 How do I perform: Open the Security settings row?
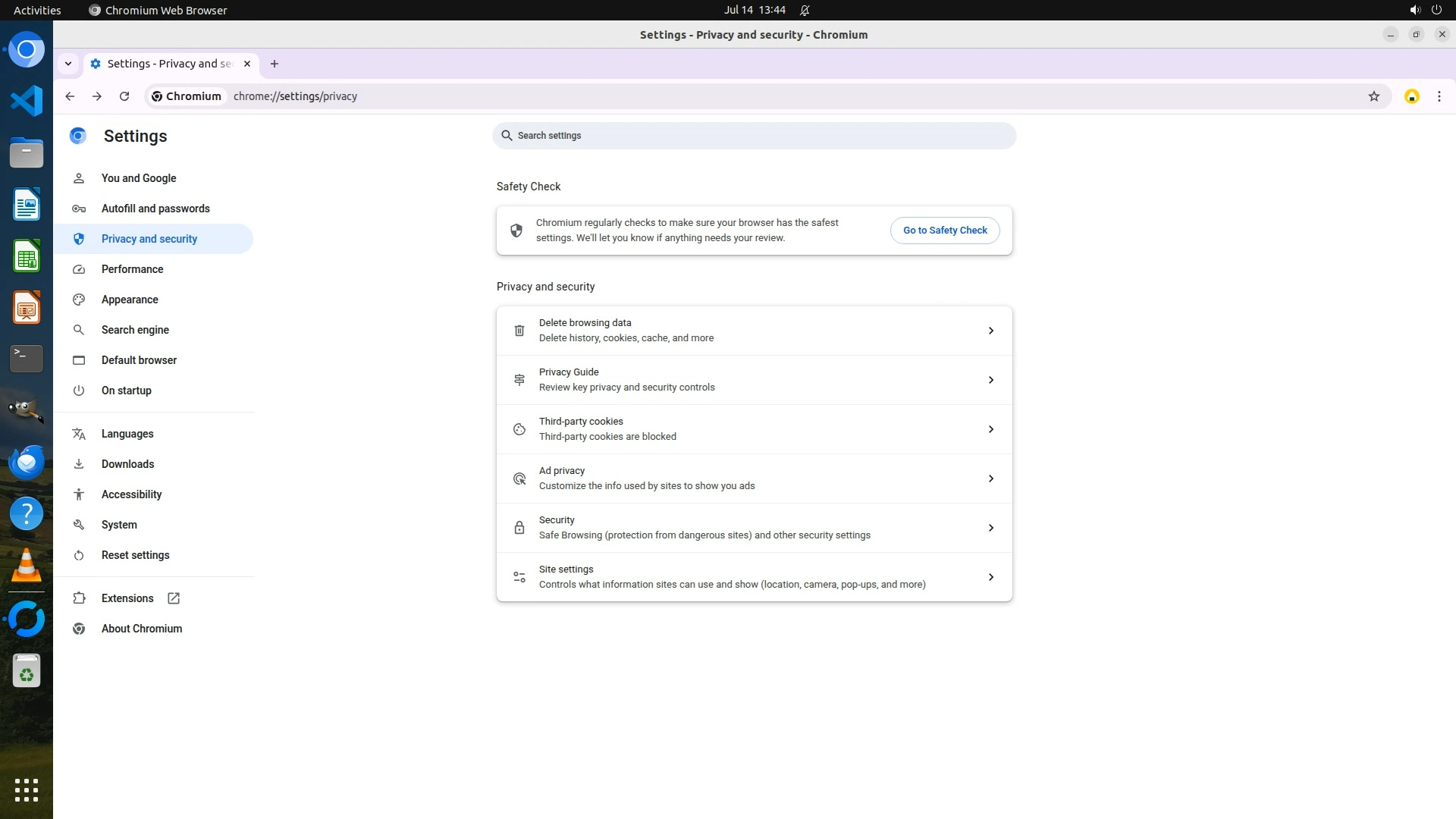[x=753, y=528]
